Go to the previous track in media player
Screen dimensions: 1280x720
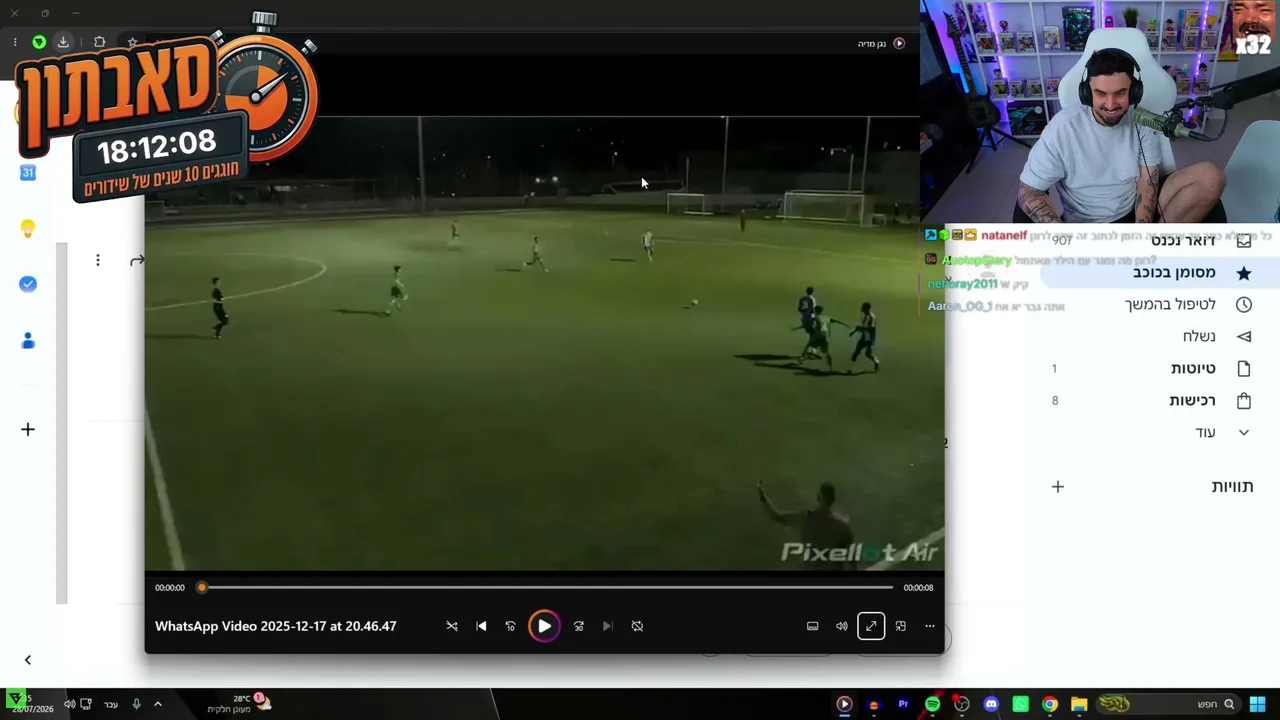pyautogui.click(x=481, y=626)
